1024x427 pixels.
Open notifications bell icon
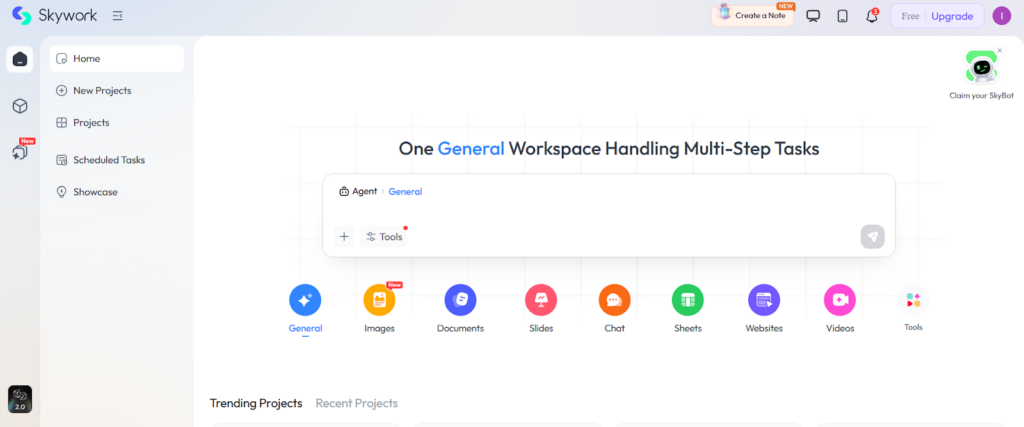pyautogui.click(x=872, y=16)
